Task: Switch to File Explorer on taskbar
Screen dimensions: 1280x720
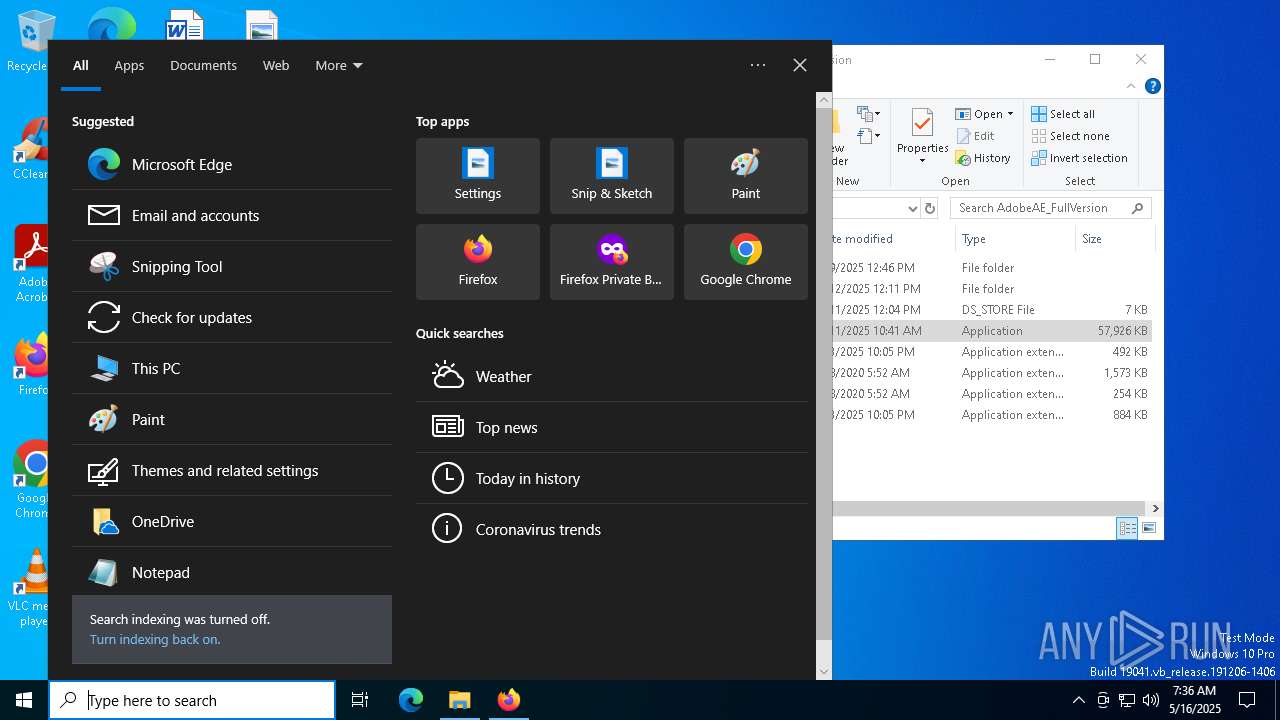Action: tap(459, 700)
